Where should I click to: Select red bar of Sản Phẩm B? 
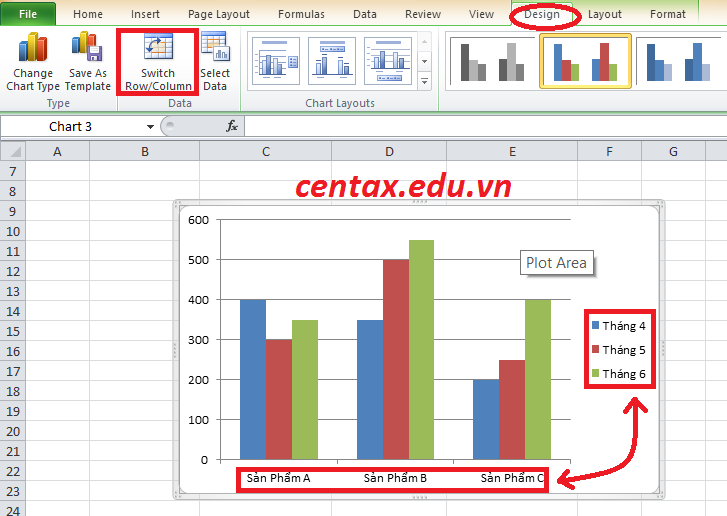click(396, 359)
